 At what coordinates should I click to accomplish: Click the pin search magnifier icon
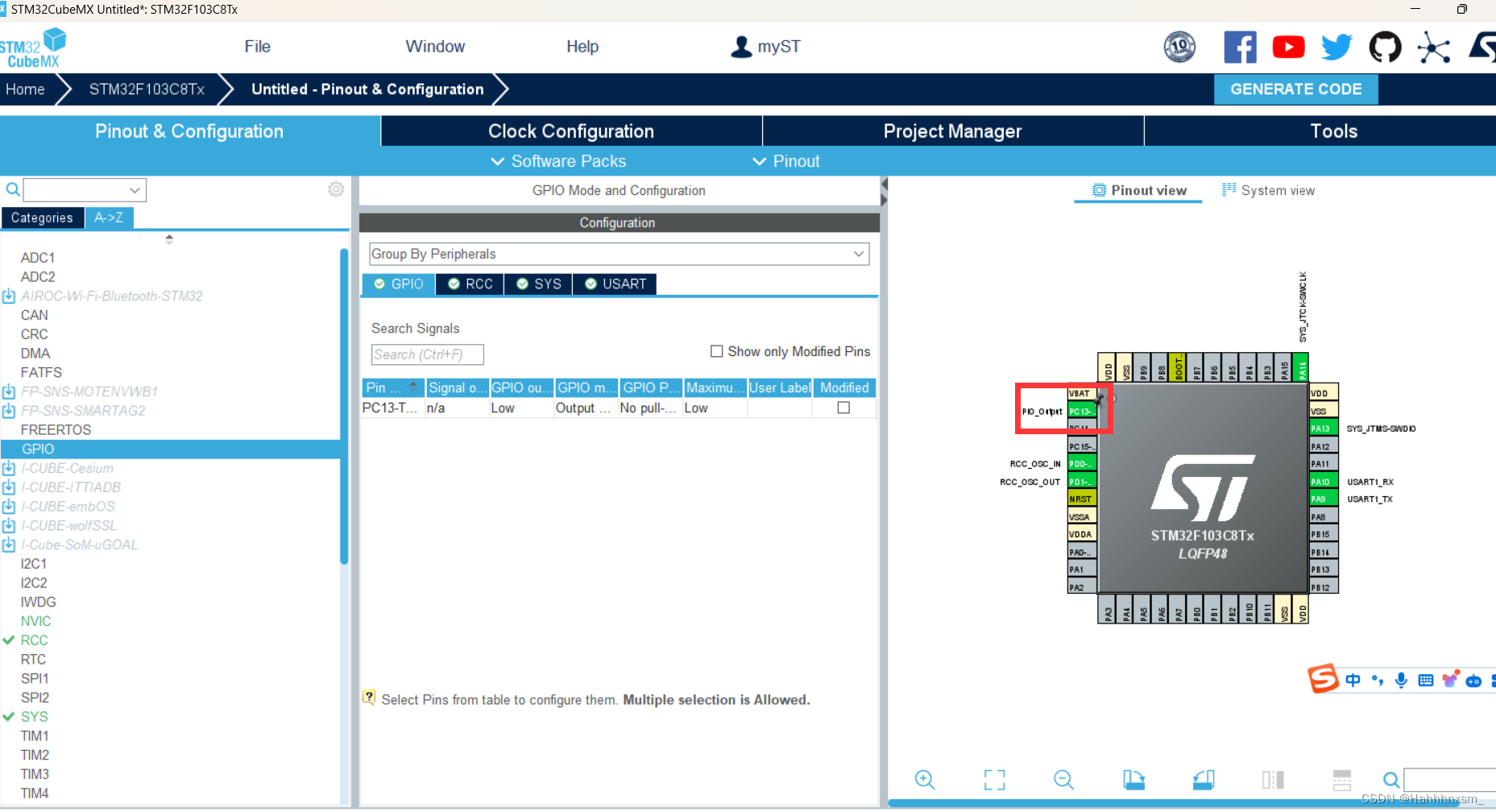[1390, 780]
